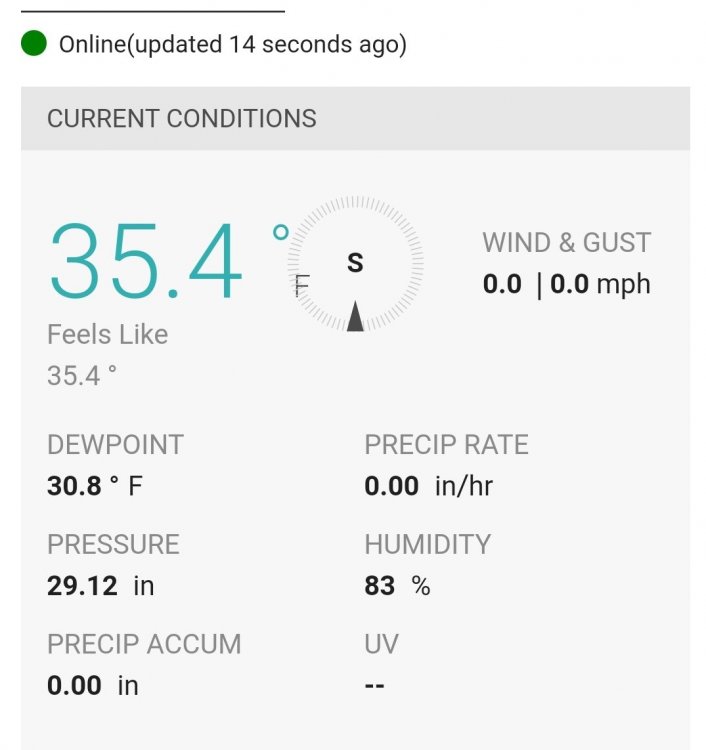Click the Online updated 14 seconds ago text
706x750 pixels.
click(233, 44)
